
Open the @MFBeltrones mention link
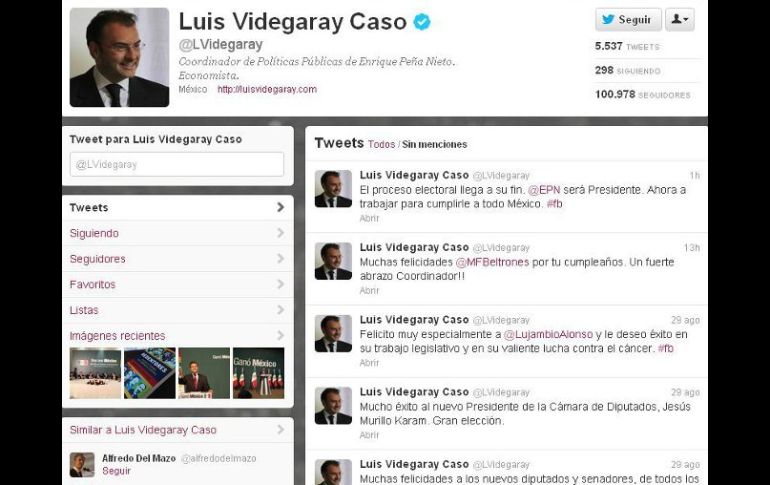(x=493, y=262)
